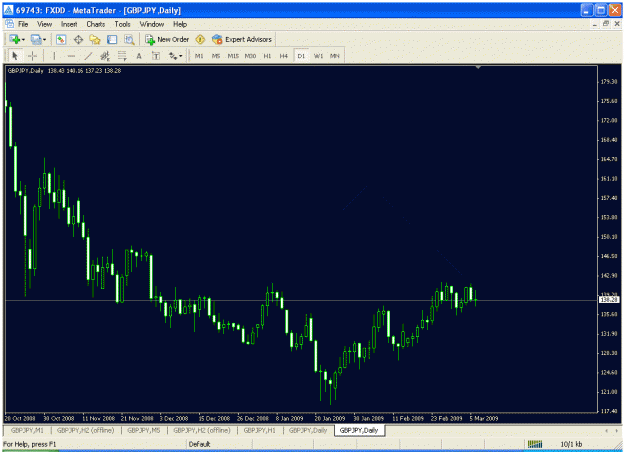Minimize the inner chart window
The height and width of the screenshot is (452, 625).
(595, 24)
